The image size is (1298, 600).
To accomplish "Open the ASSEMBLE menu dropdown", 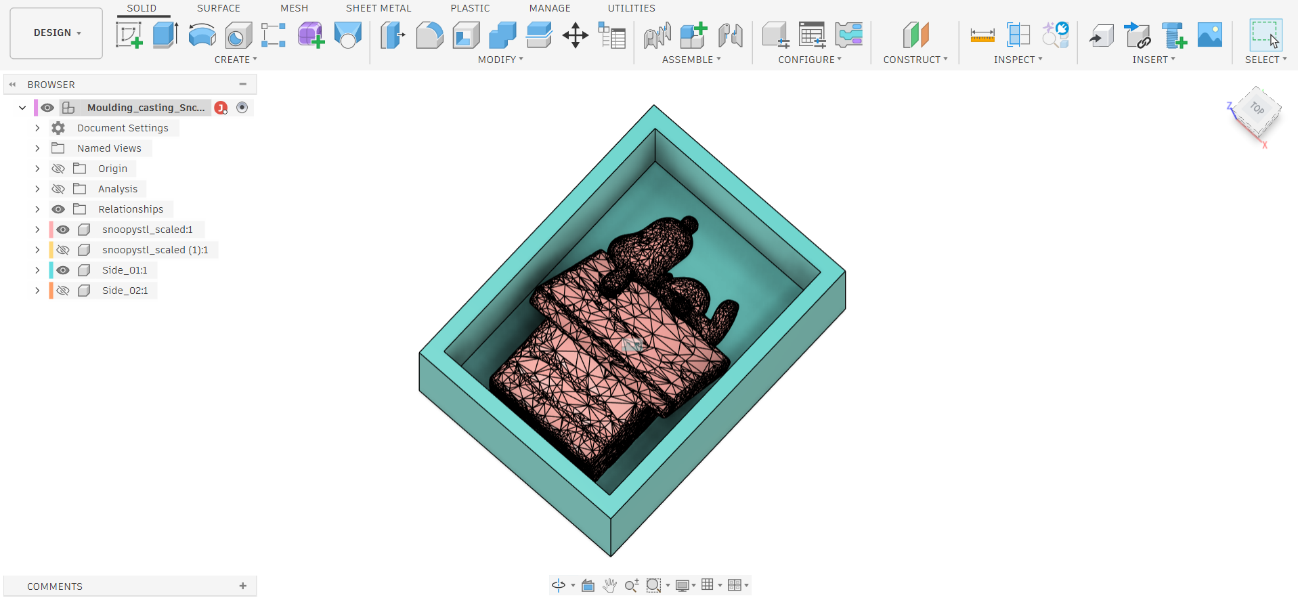I will click(692, 60).
